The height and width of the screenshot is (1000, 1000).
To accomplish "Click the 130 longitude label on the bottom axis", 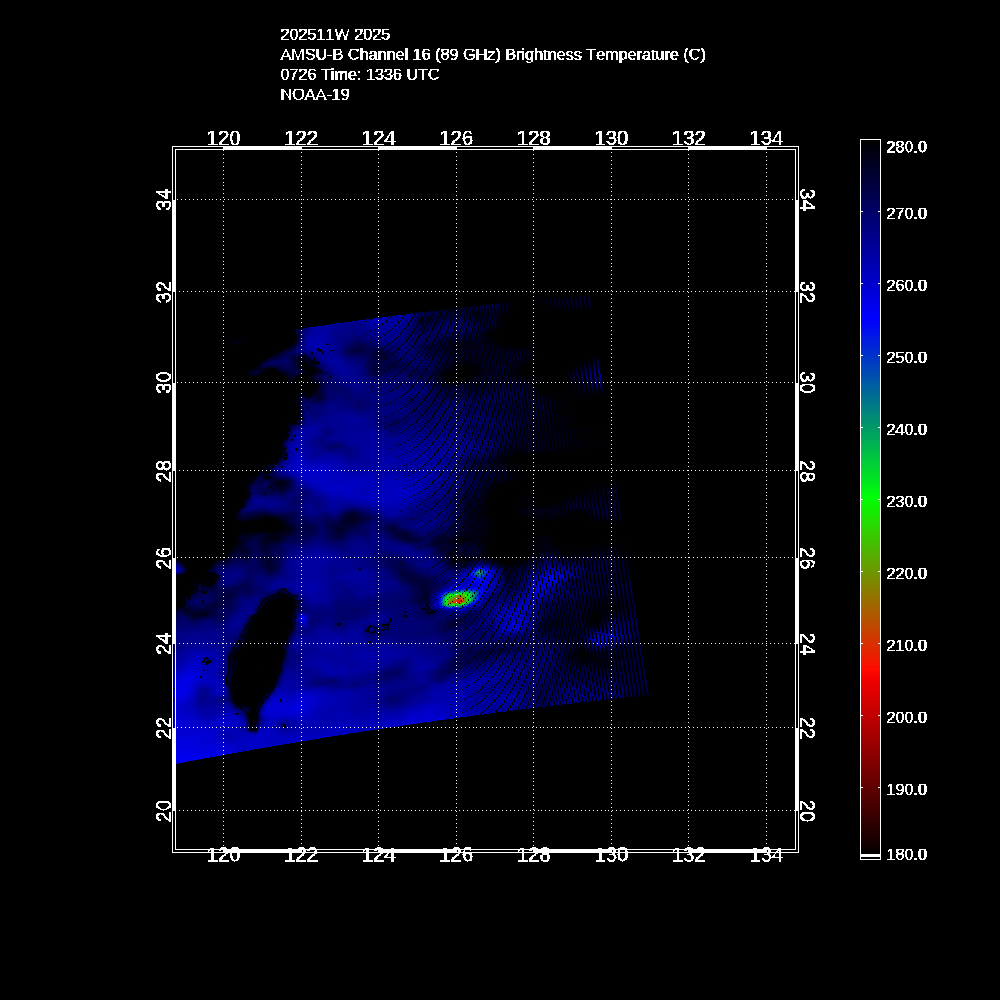I will coord(611,855).
